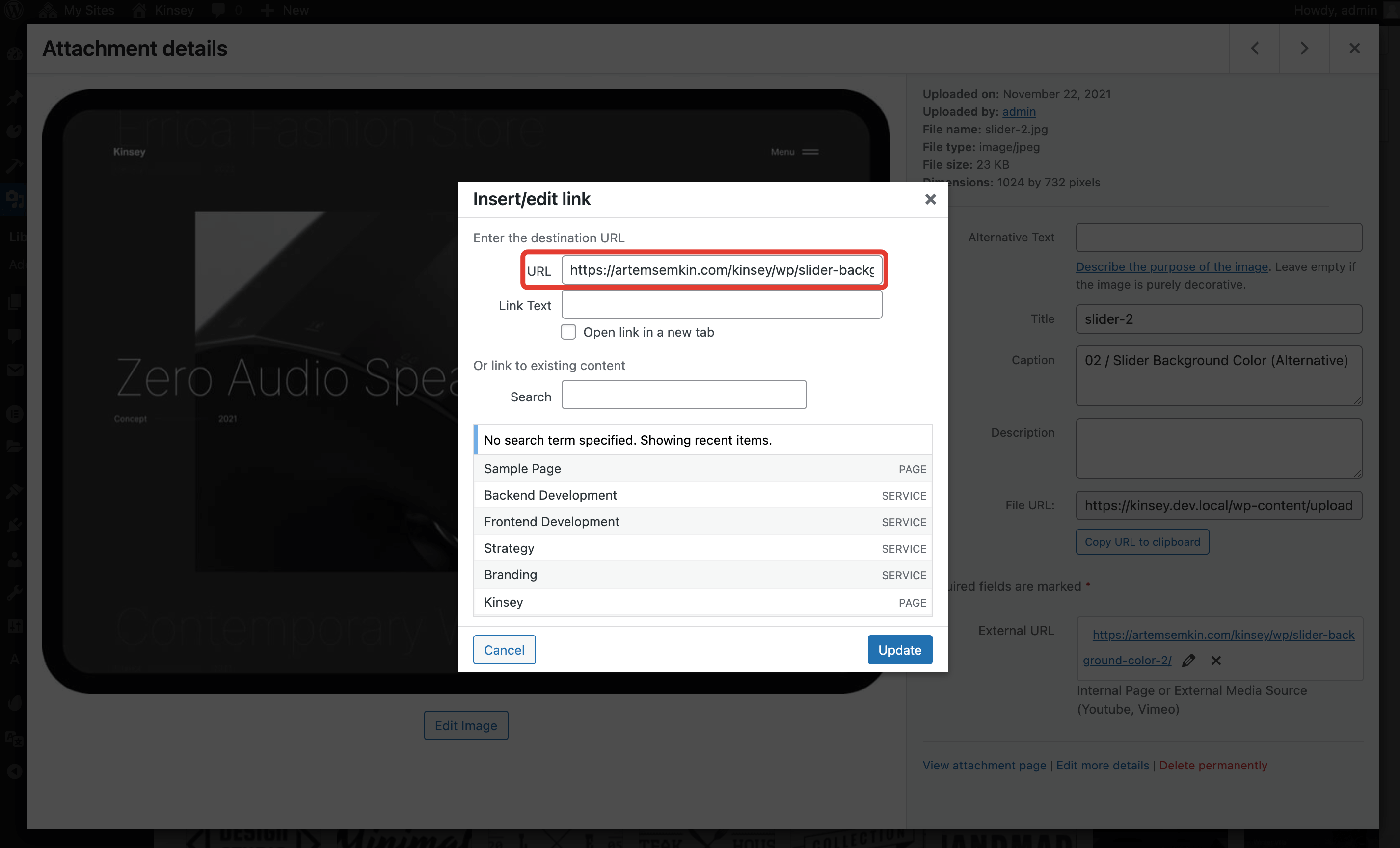Viewport: 1400px width, 848px height.
Task: Go to next attachment arrow
Action: point(1305,48)
